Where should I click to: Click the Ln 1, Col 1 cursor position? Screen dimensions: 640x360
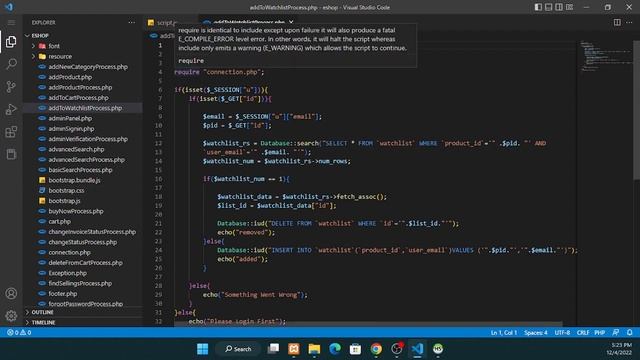pos(504,333)
